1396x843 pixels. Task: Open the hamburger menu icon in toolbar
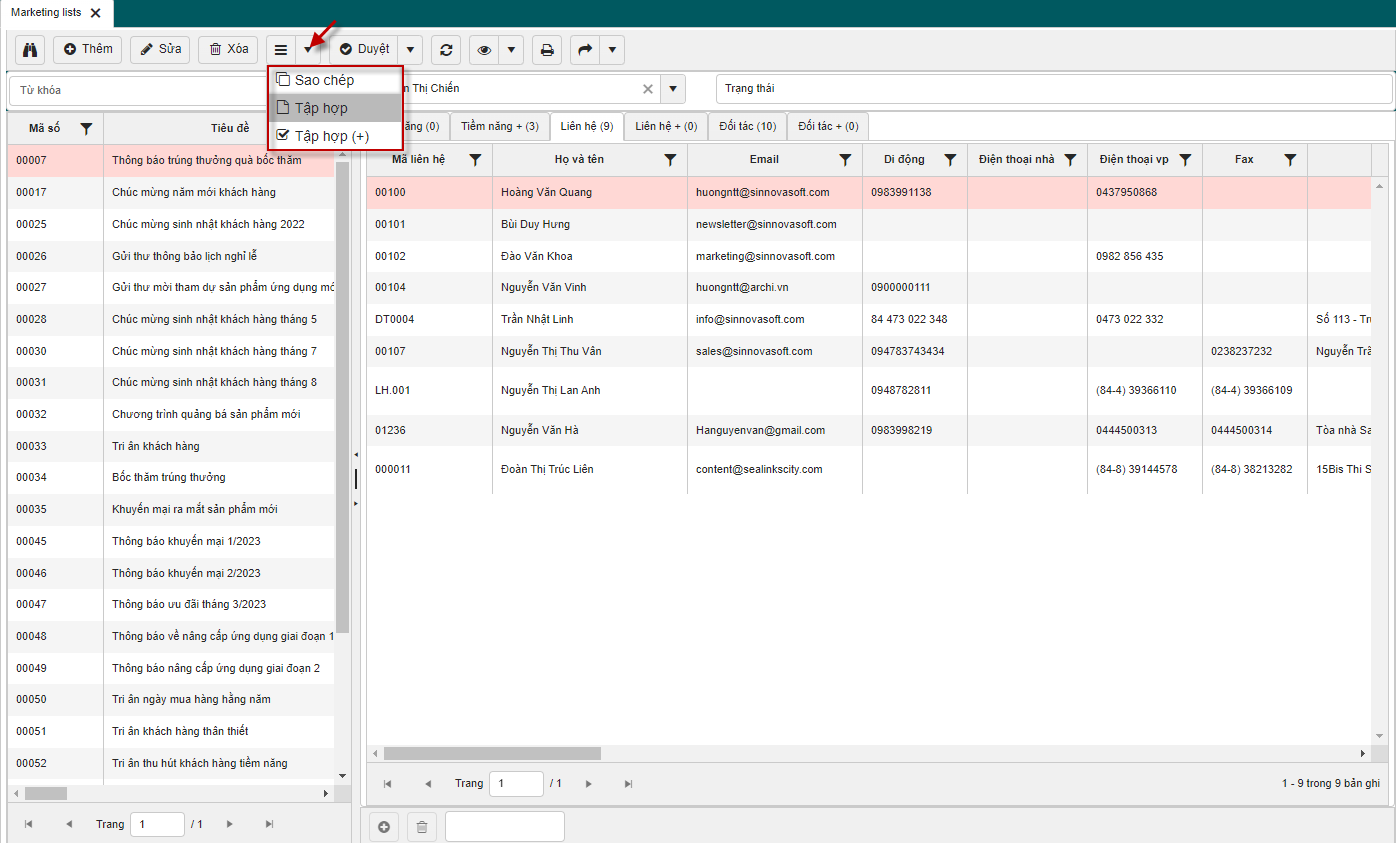tap(281, 50)
